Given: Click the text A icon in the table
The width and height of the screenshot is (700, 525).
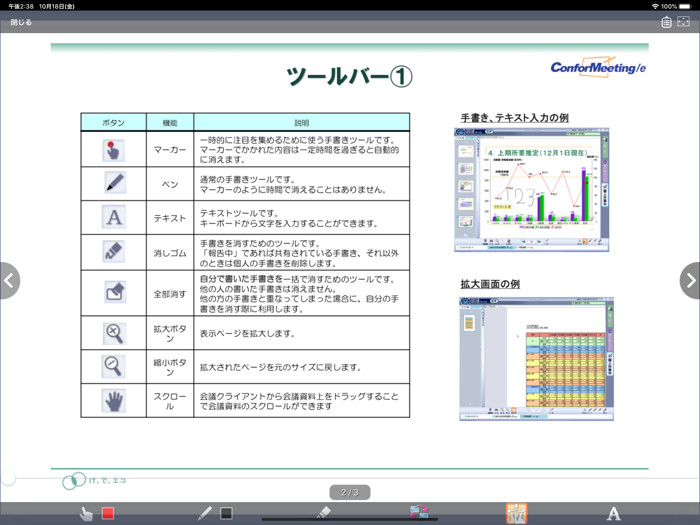Looking at the screenshot, I should 114,217.
